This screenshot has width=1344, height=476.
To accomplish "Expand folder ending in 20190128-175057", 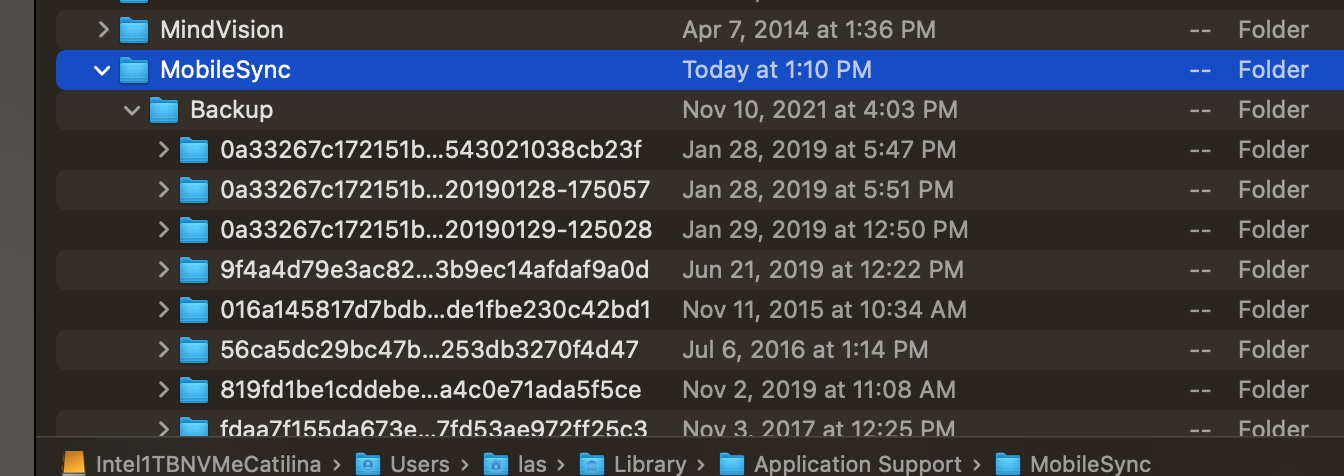I will [164, 190].
